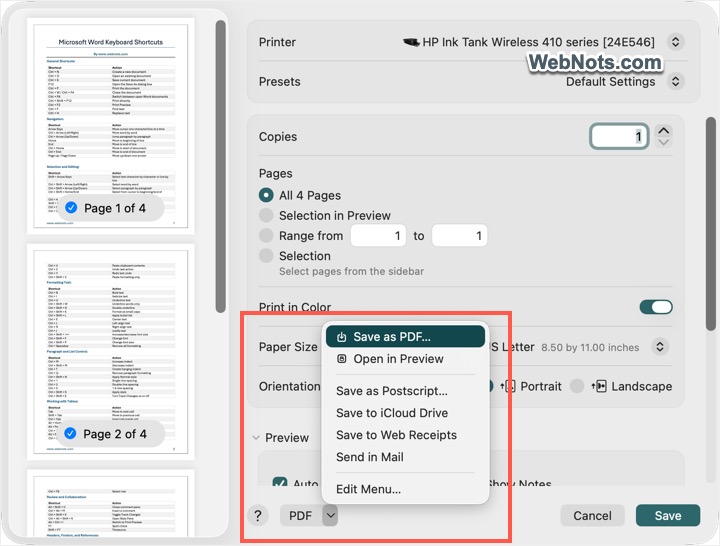The width and height of the screenshot is (720, 546).
Task: Choose Save to Web Receipts
Action: click(x=396, y=435)
